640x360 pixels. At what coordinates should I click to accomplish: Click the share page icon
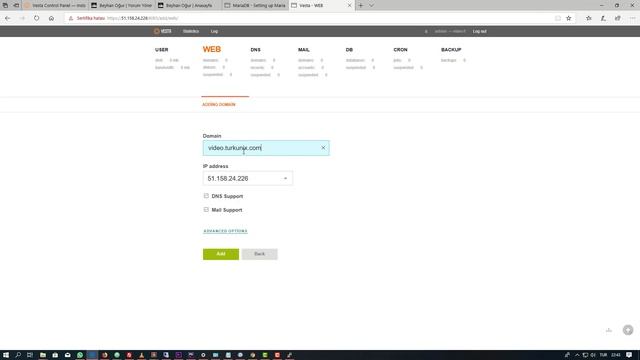618,18
